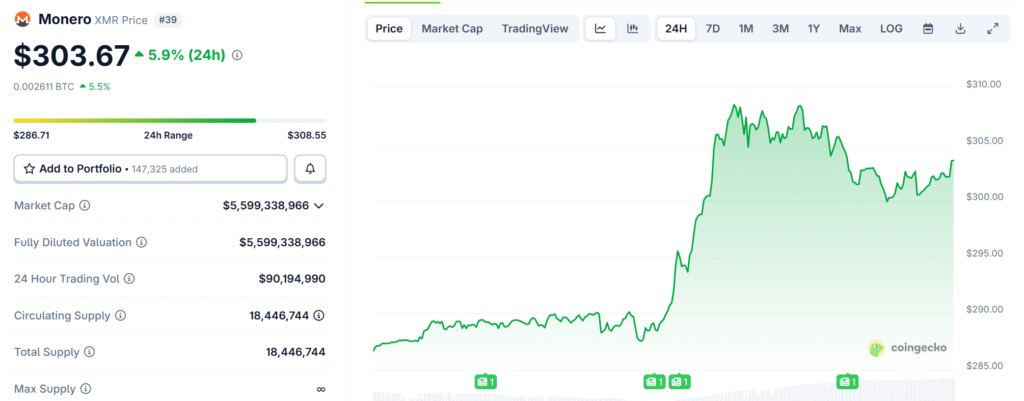
Task: Select the 1Y time range
Action: click(814, 29)
